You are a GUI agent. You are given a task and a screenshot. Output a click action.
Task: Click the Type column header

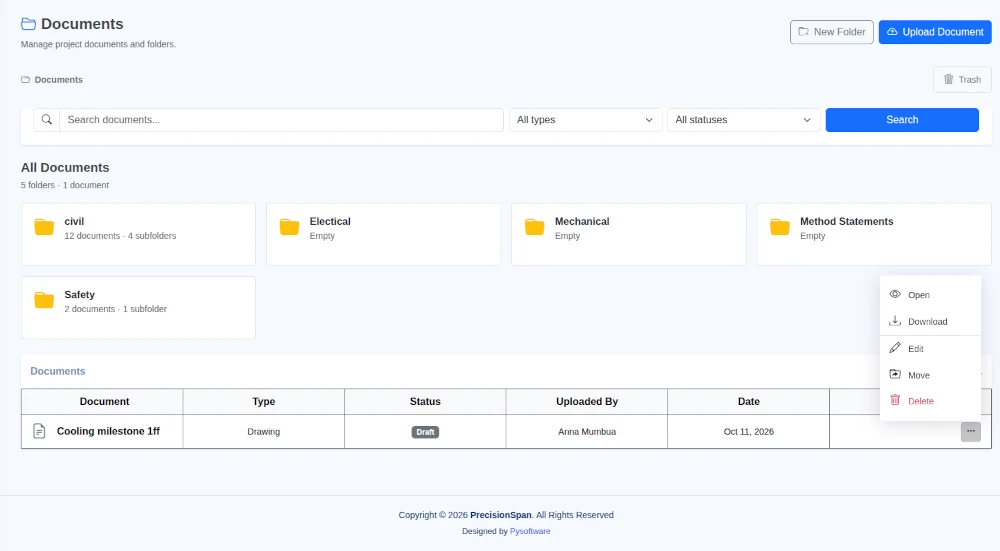[x=263, y=402]
